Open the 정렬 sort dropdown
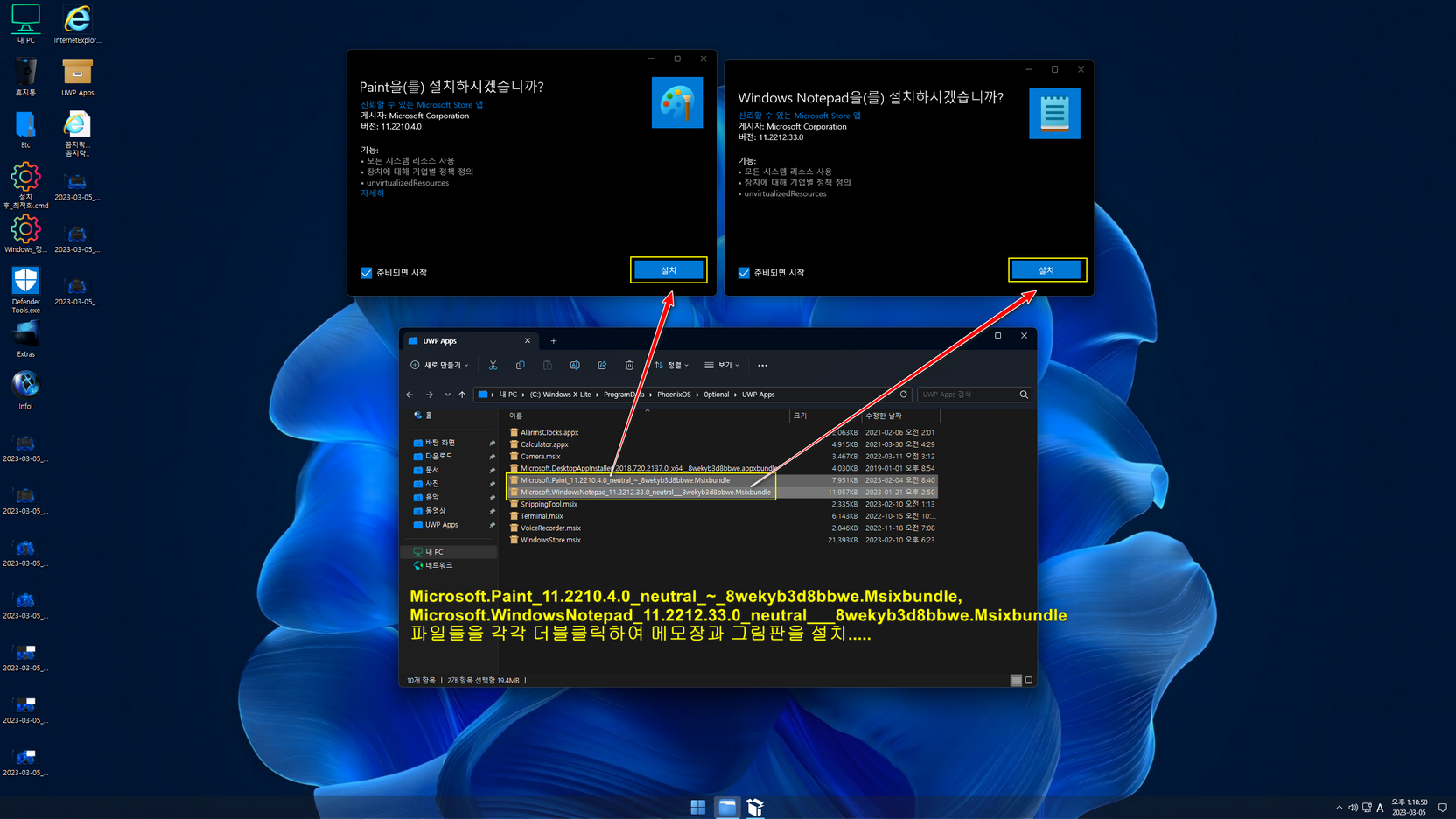This screenshot has width=1456, height=819. [x=671, y=365]
